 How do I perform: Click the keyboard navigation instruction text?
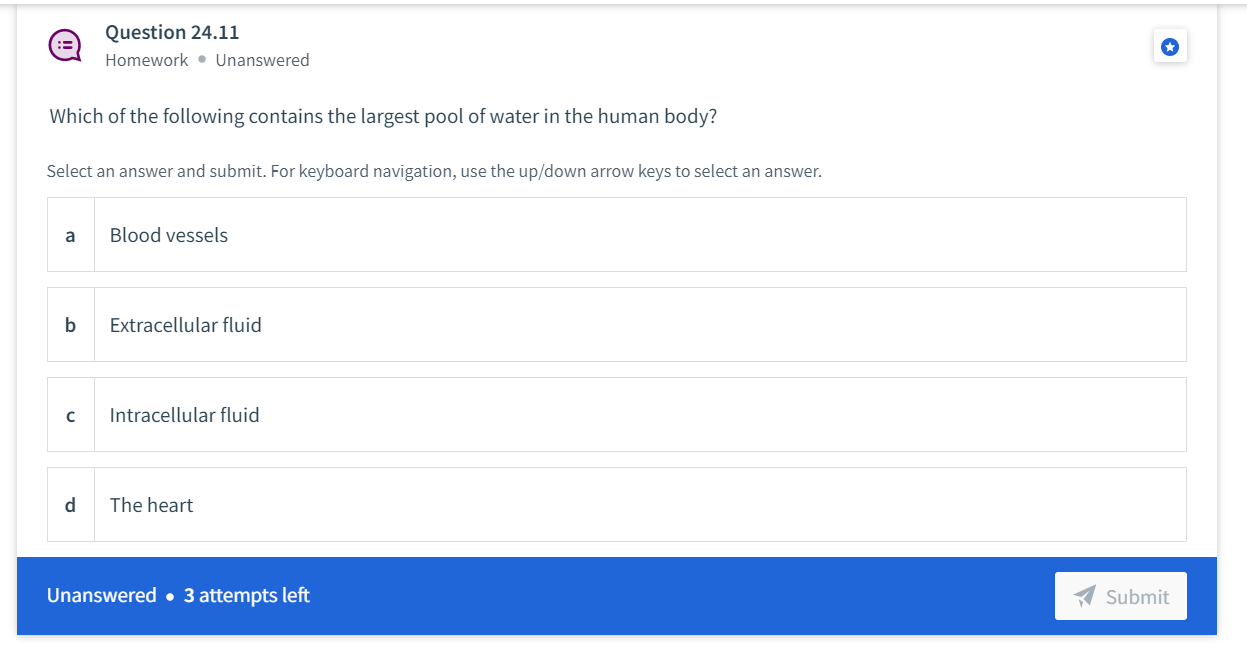pos(434,171)
